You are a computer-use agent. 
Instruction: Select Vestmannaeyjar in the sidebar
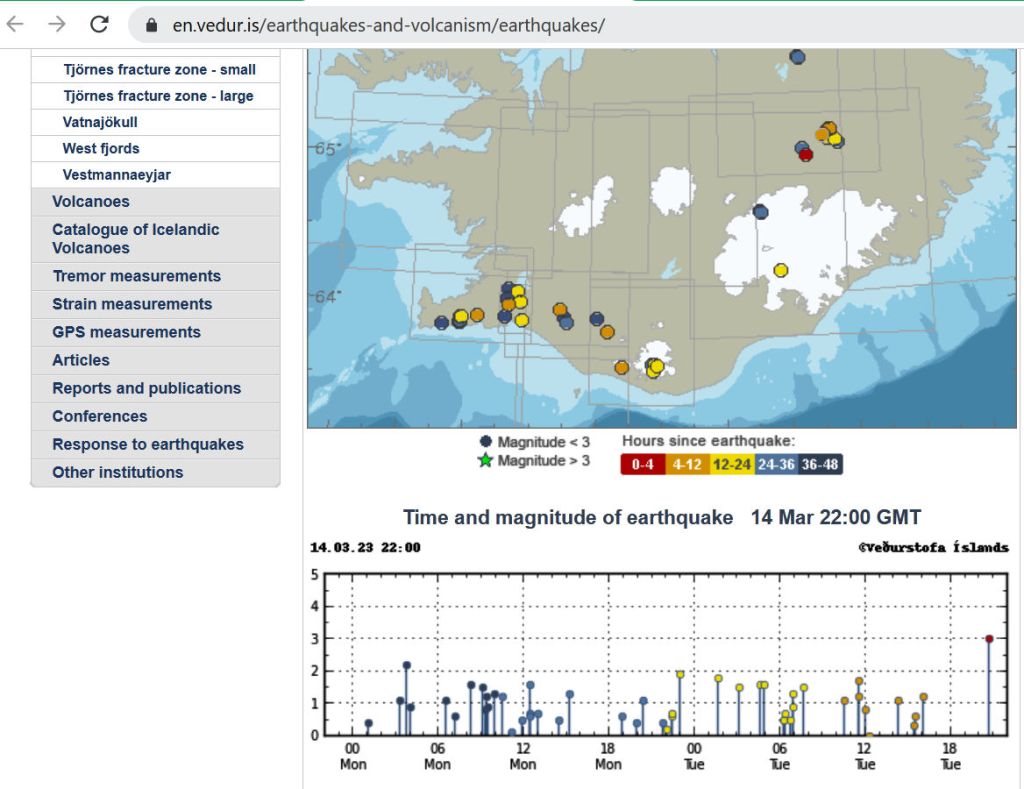[117, 174]
